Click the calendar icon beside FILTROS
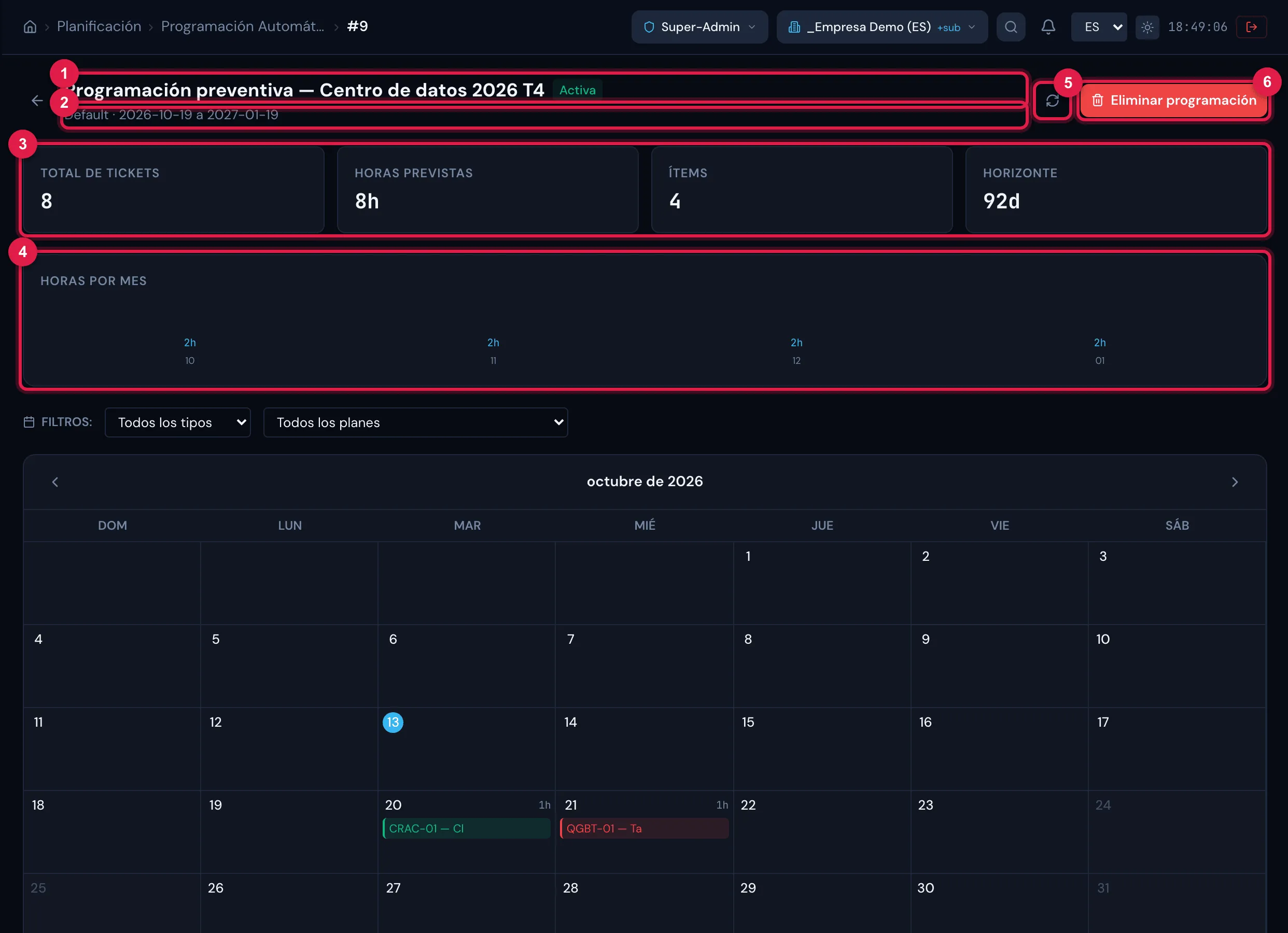The image size is (1288, 933). tap(29, 422)
